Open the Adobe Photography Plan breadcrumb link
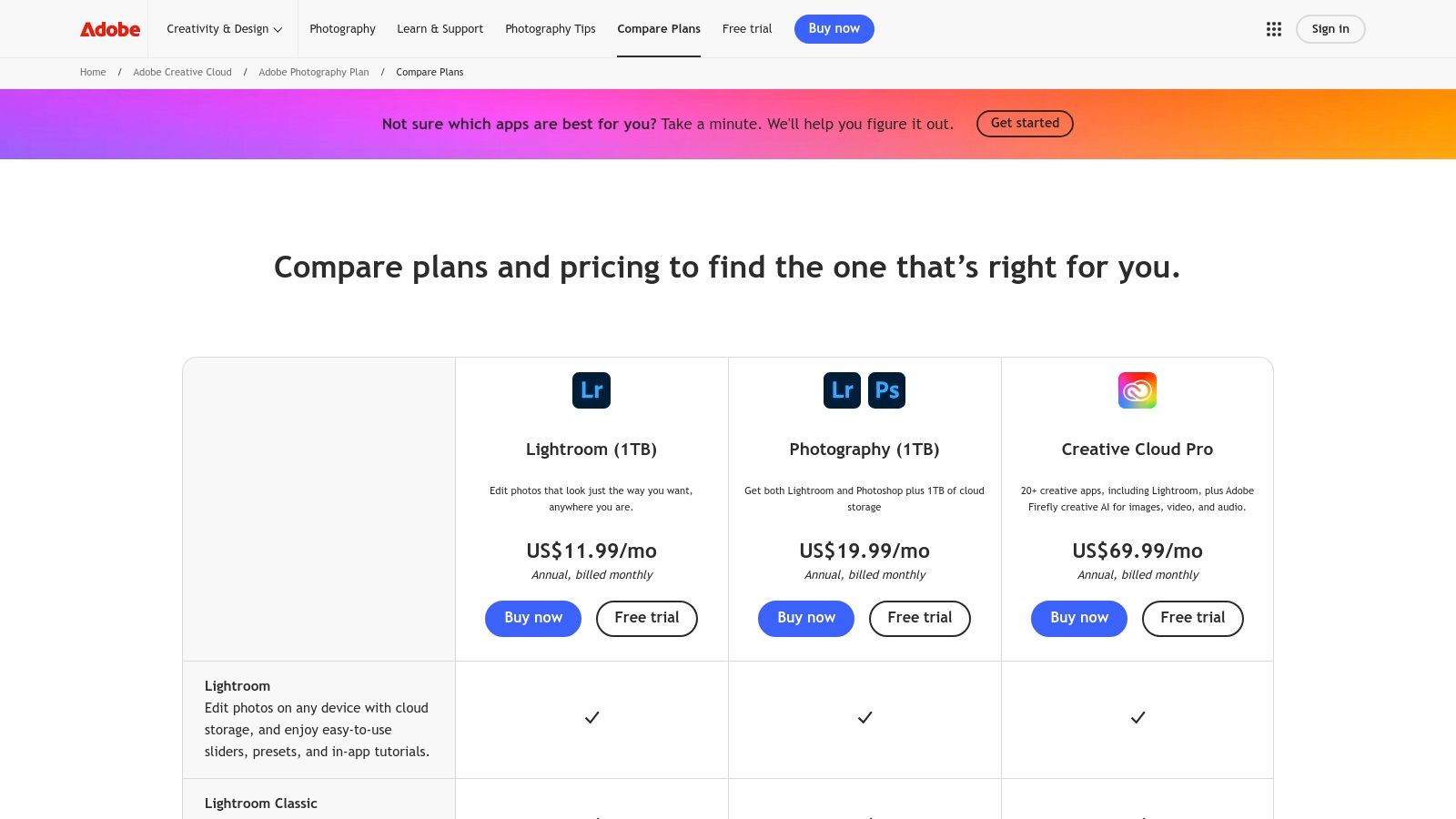1456x819 pixels. coord(314,72)
